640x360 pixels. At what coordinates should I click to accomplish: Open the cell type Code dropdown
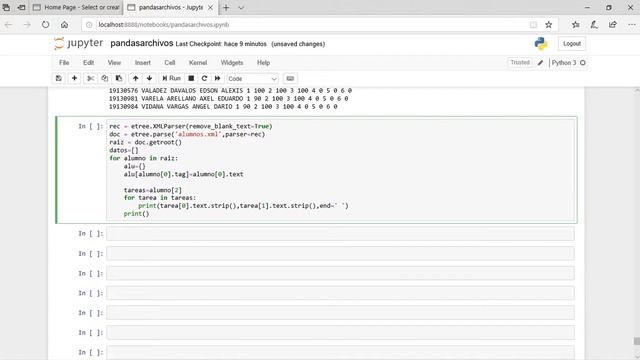coord(252,79)
